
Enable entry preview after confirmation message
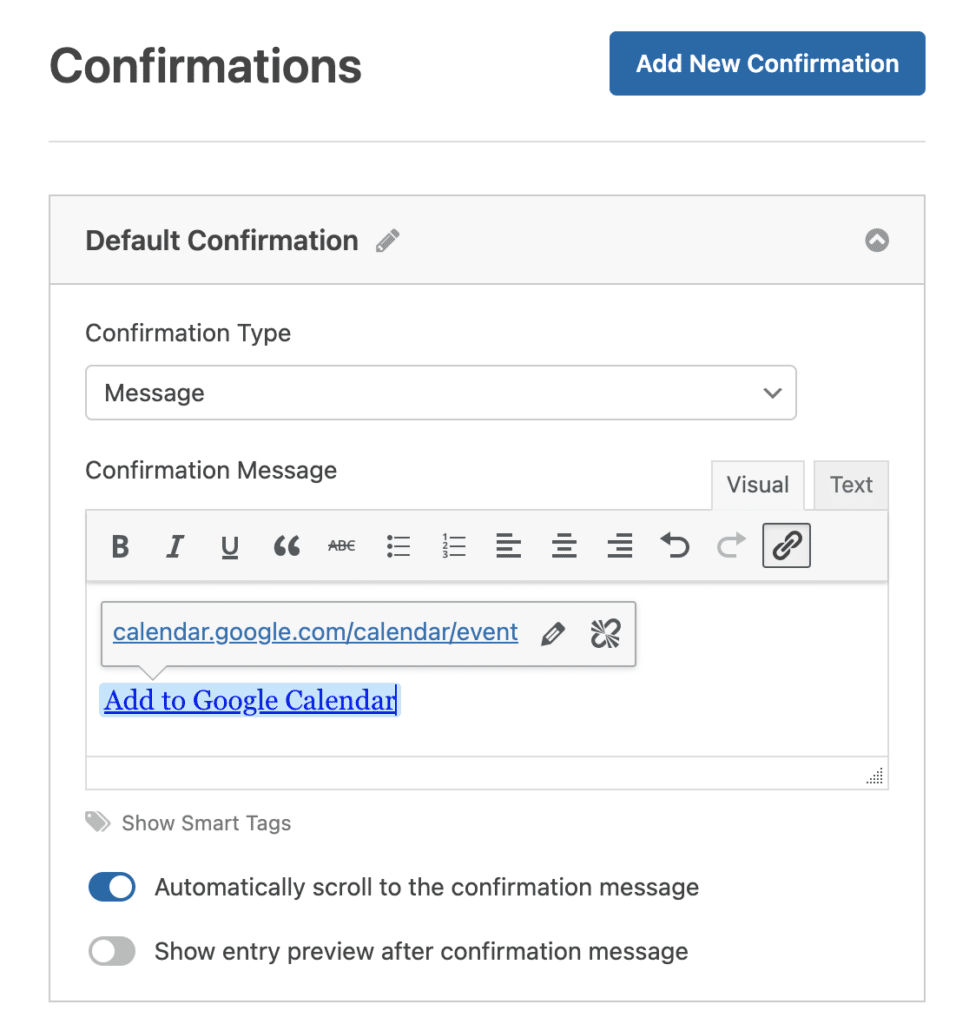coord(112,951)
